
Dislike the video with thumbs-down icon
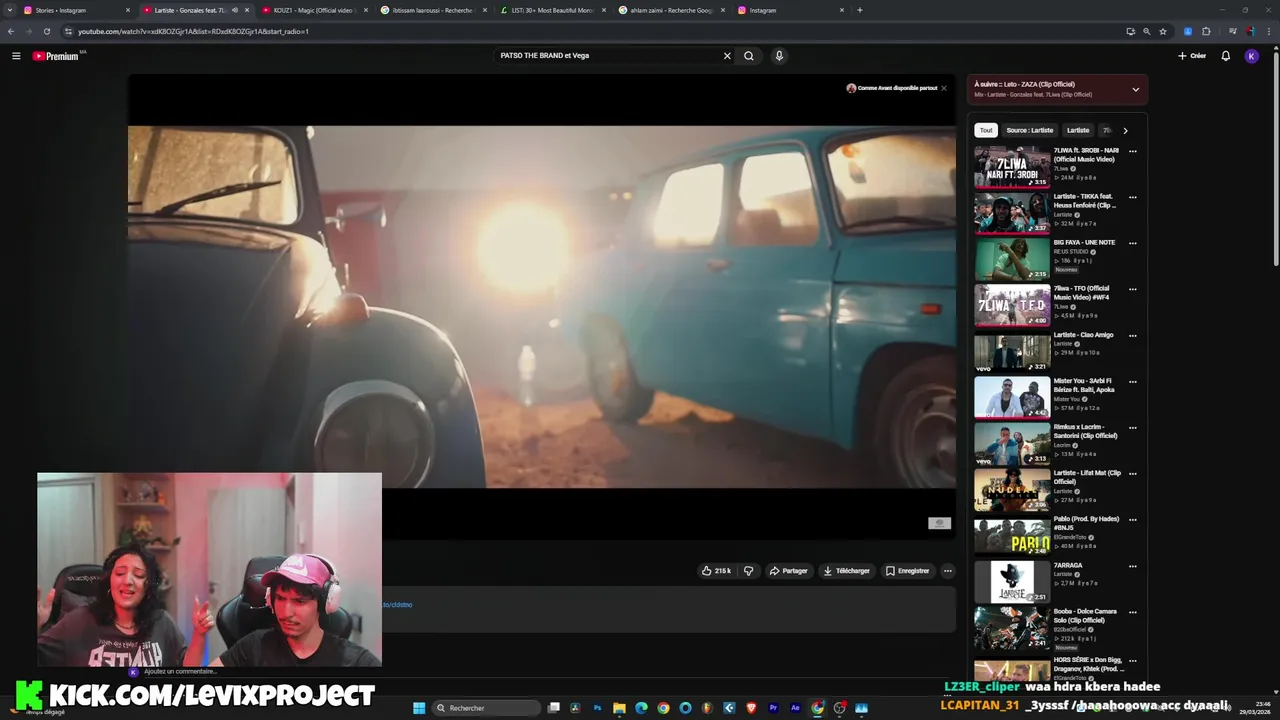pos(748,571)
